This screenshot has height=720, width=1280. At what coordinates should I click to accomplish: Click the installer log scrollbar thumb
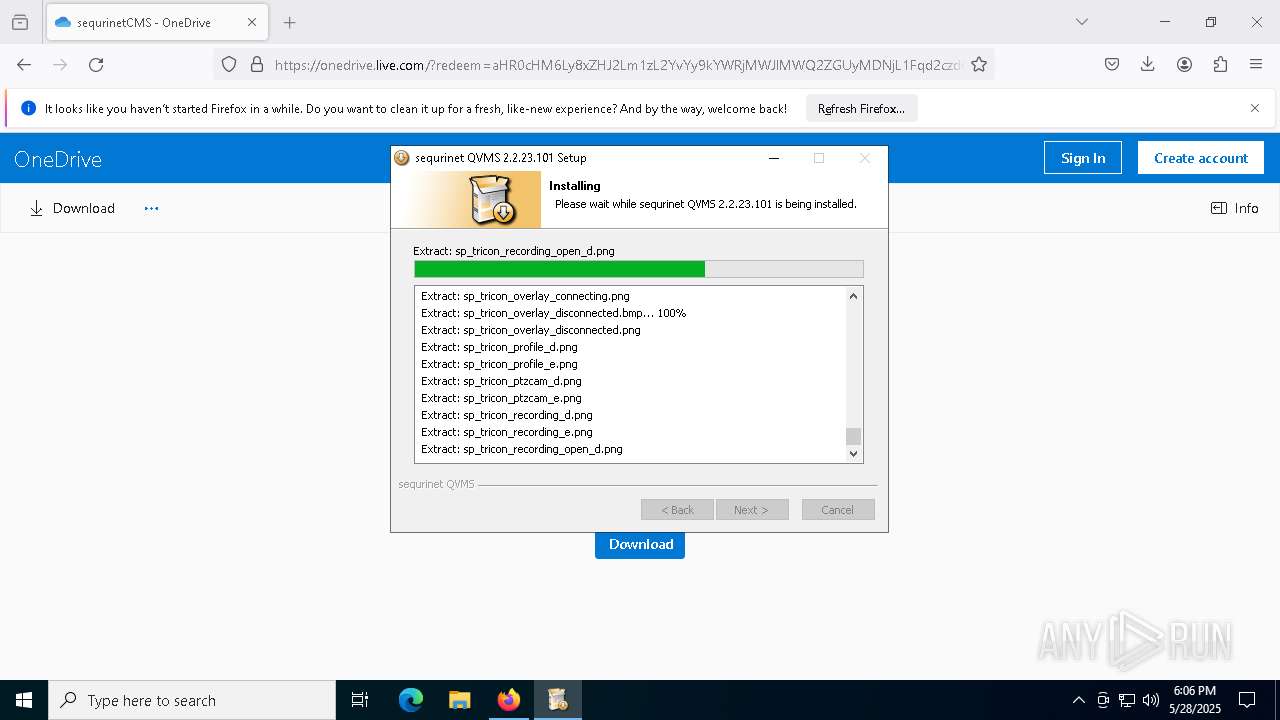click(x=853, y=436)
